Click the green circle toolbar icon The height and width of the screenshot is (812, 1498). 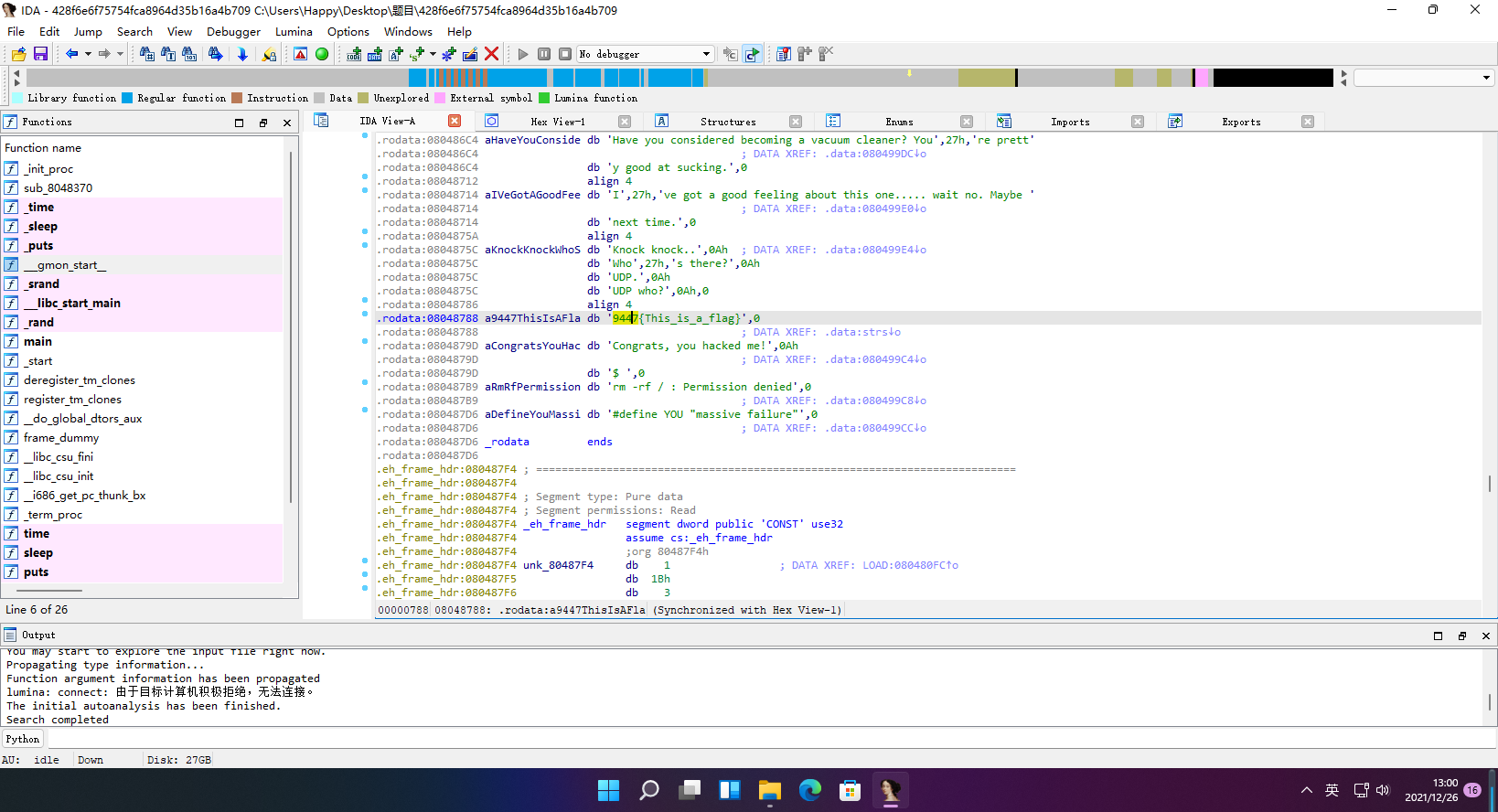tap(322, 54)
